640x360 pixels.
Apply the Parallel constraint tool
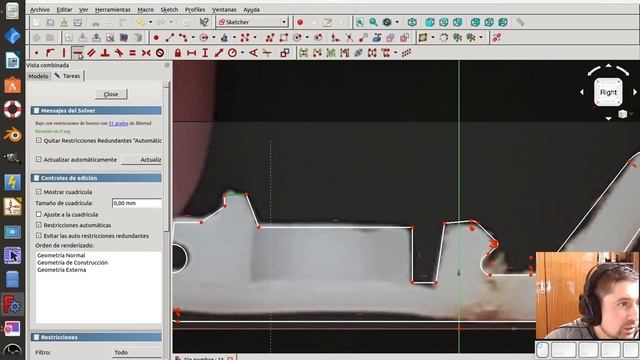click(91, 53)
